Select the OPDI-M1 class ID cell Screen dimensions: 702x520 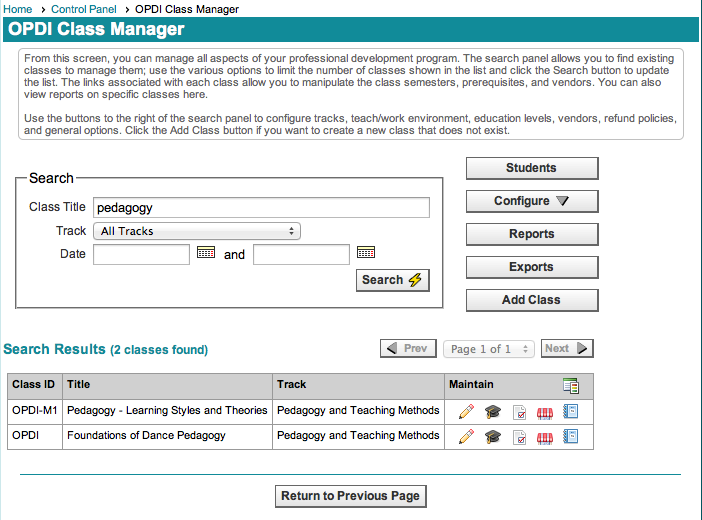click(35, 412)
